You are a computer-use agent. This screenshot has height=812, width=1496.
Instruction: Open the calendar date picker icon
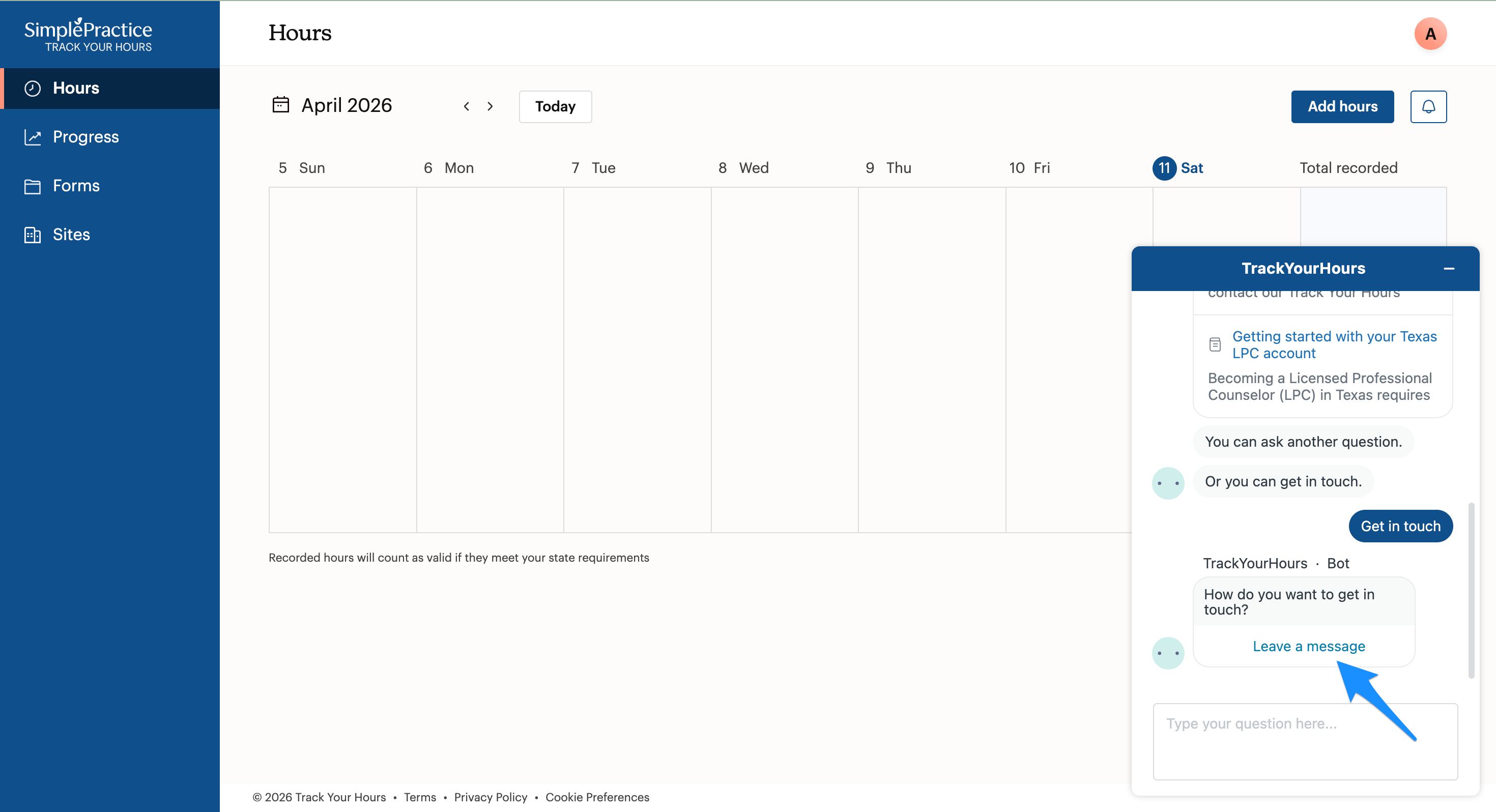click(281, 105)
